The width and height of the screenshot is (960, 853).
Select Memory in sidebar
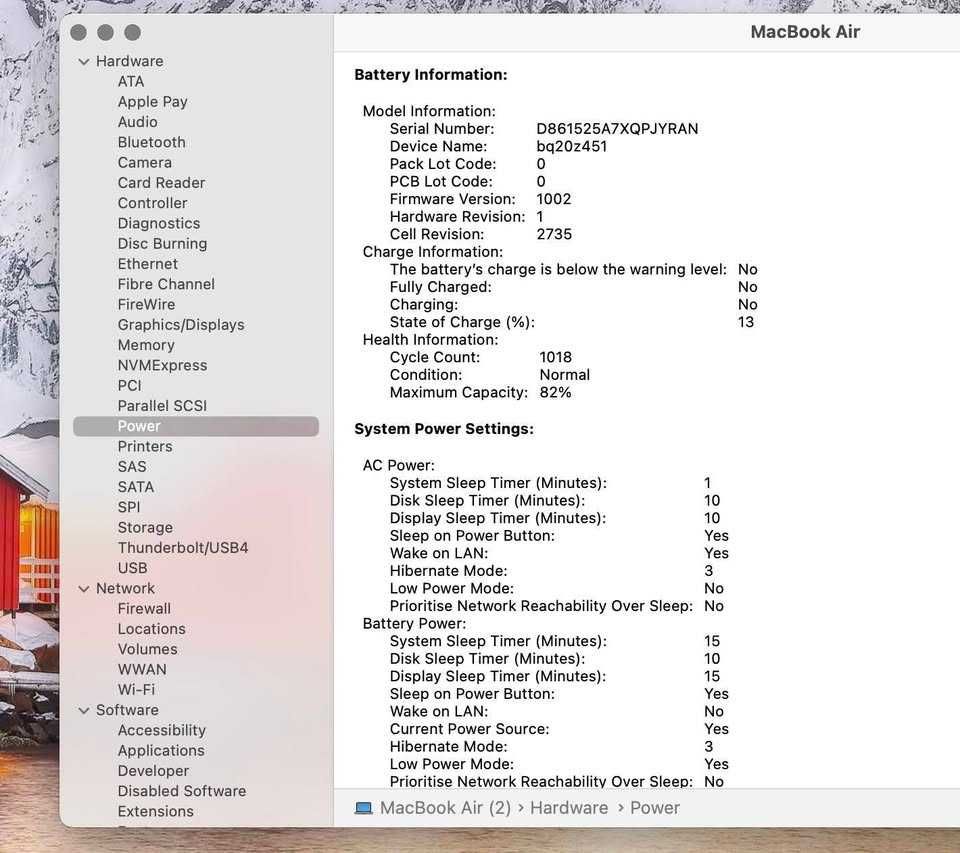click(146, 345)
